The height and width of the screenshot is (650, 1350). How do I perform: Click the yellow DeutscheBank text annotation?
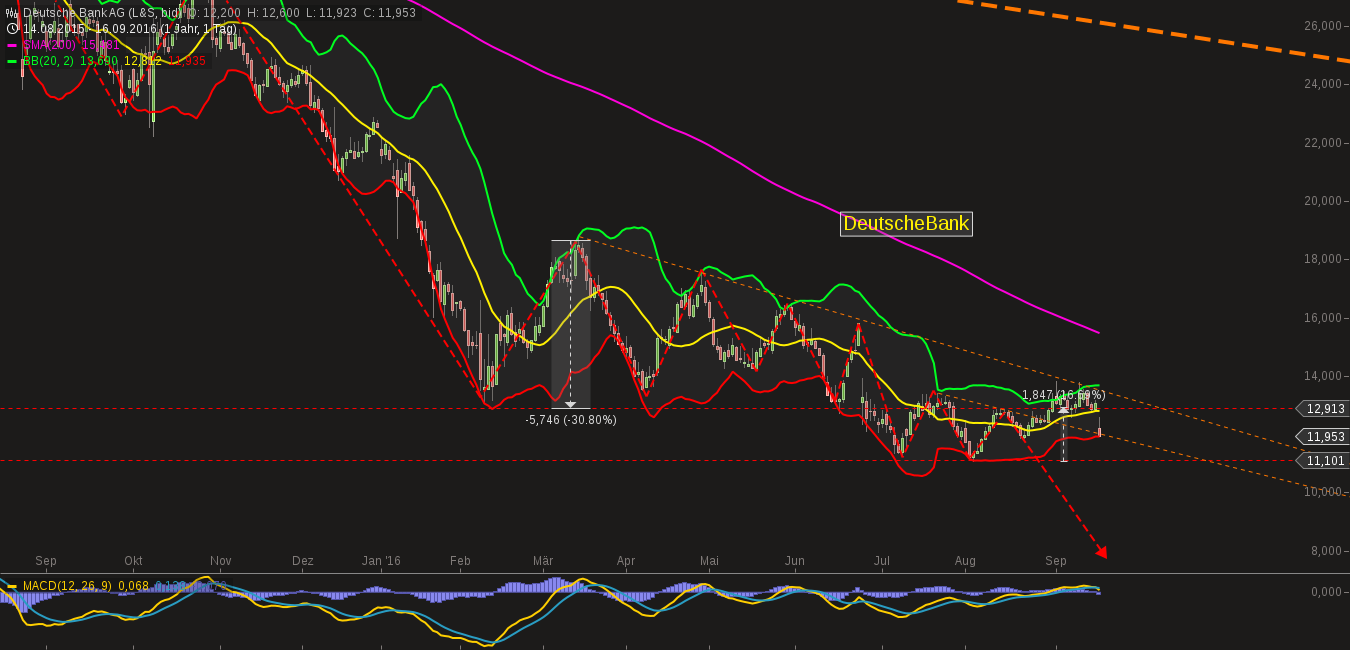click(x=906, y=224)
